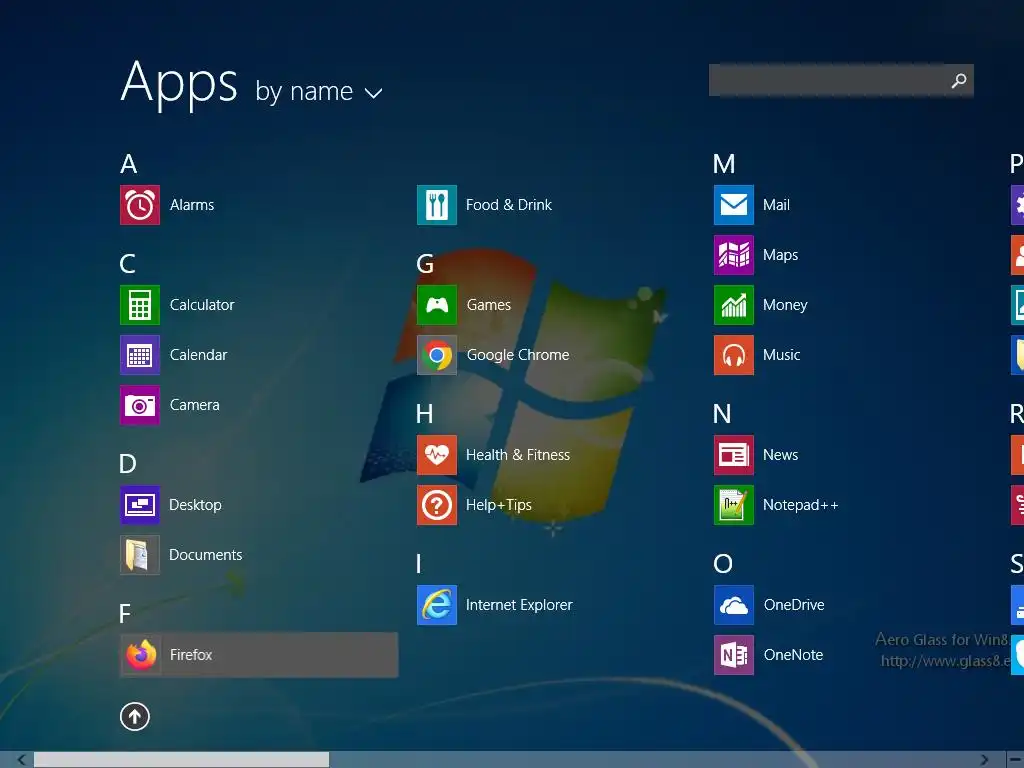1024x768 pixels.
Task: Click the letter M group header
Action: coord(724,164)
